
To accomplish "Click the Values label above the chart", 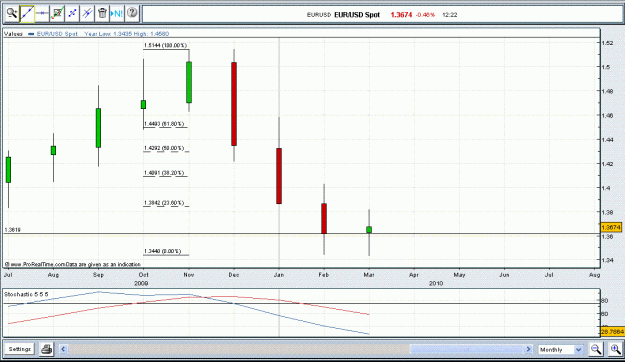I will coord(14,34).
